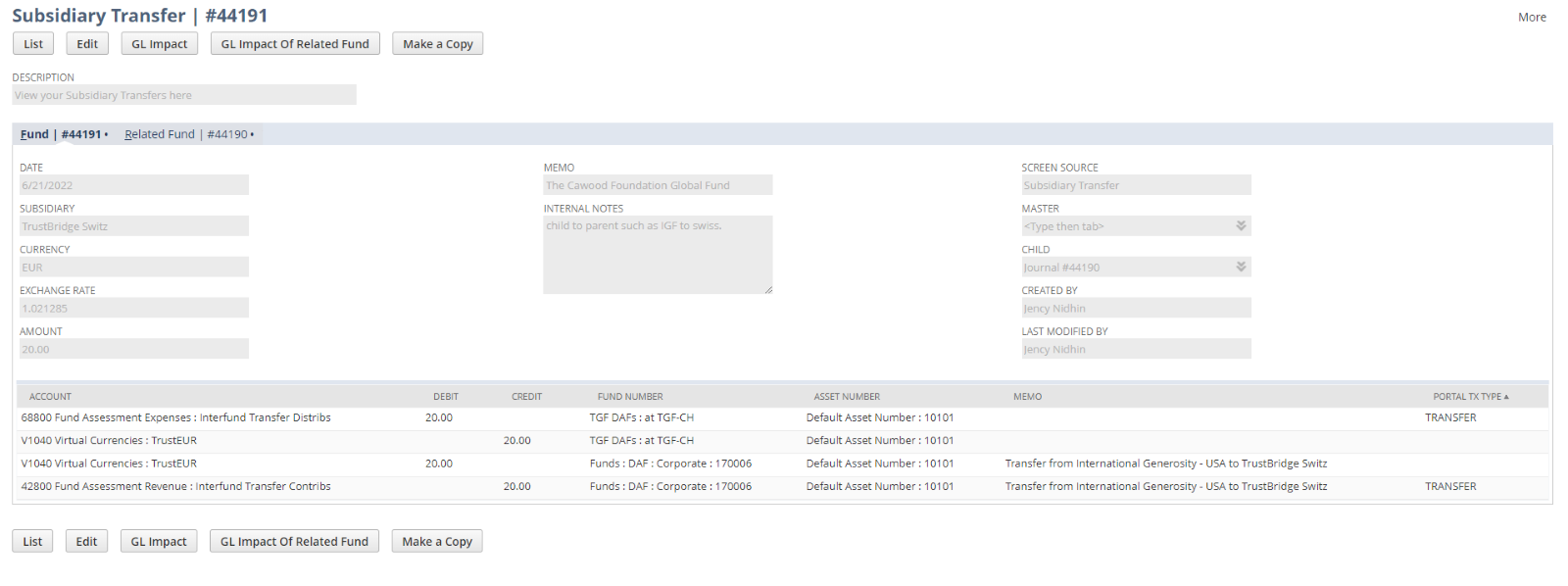Viewport: 1568px width, 586px height.
Task: Focus the Date field showing 6/21/2022
Action: (133, 185)
